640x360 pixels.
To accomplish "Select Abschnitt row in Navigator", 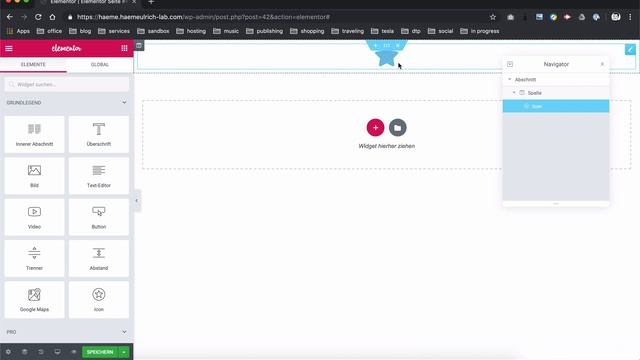I will pos(556,79).
